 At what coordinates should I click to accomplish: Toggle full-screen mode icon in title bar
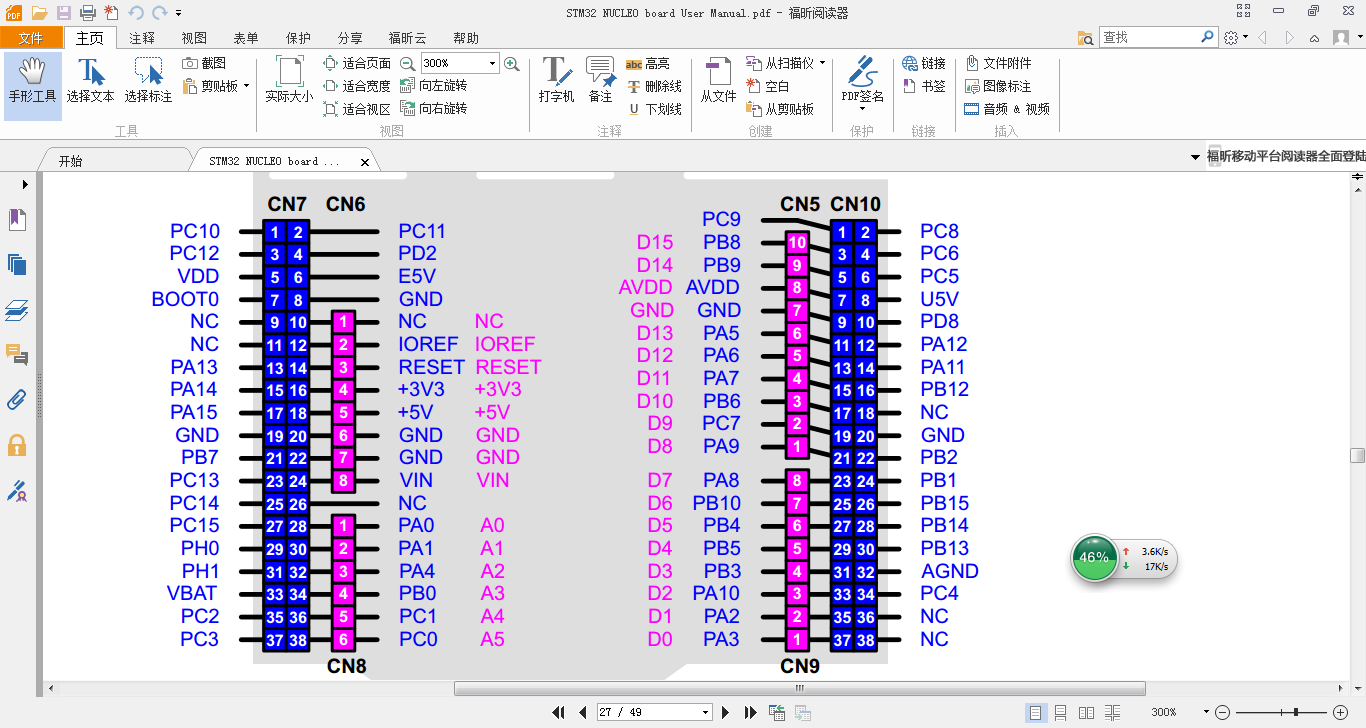point(1243,11)
